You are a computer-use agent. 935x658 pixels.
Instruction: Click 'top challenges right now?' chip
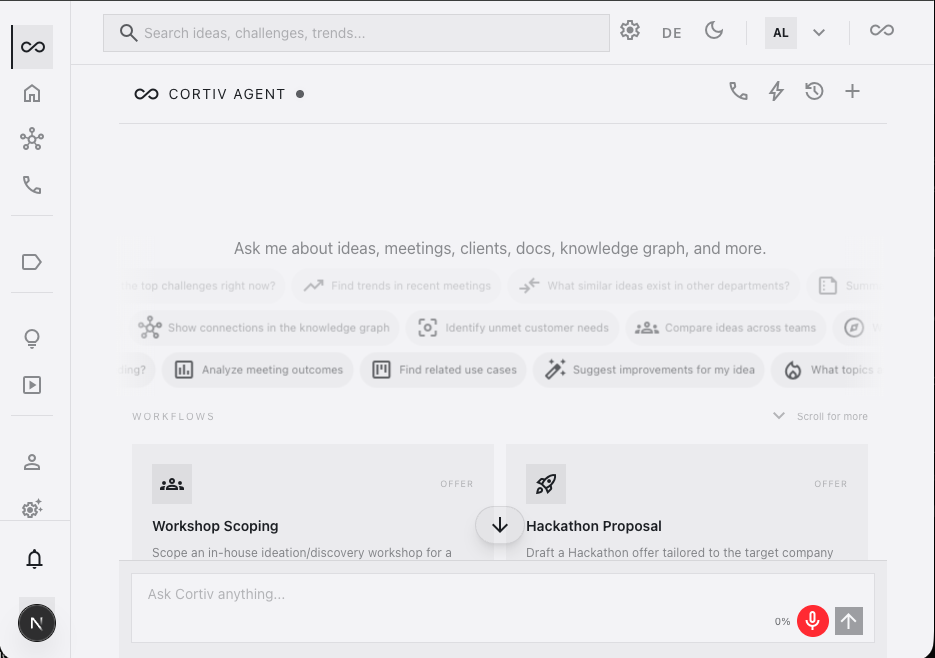tap(202, 286)
